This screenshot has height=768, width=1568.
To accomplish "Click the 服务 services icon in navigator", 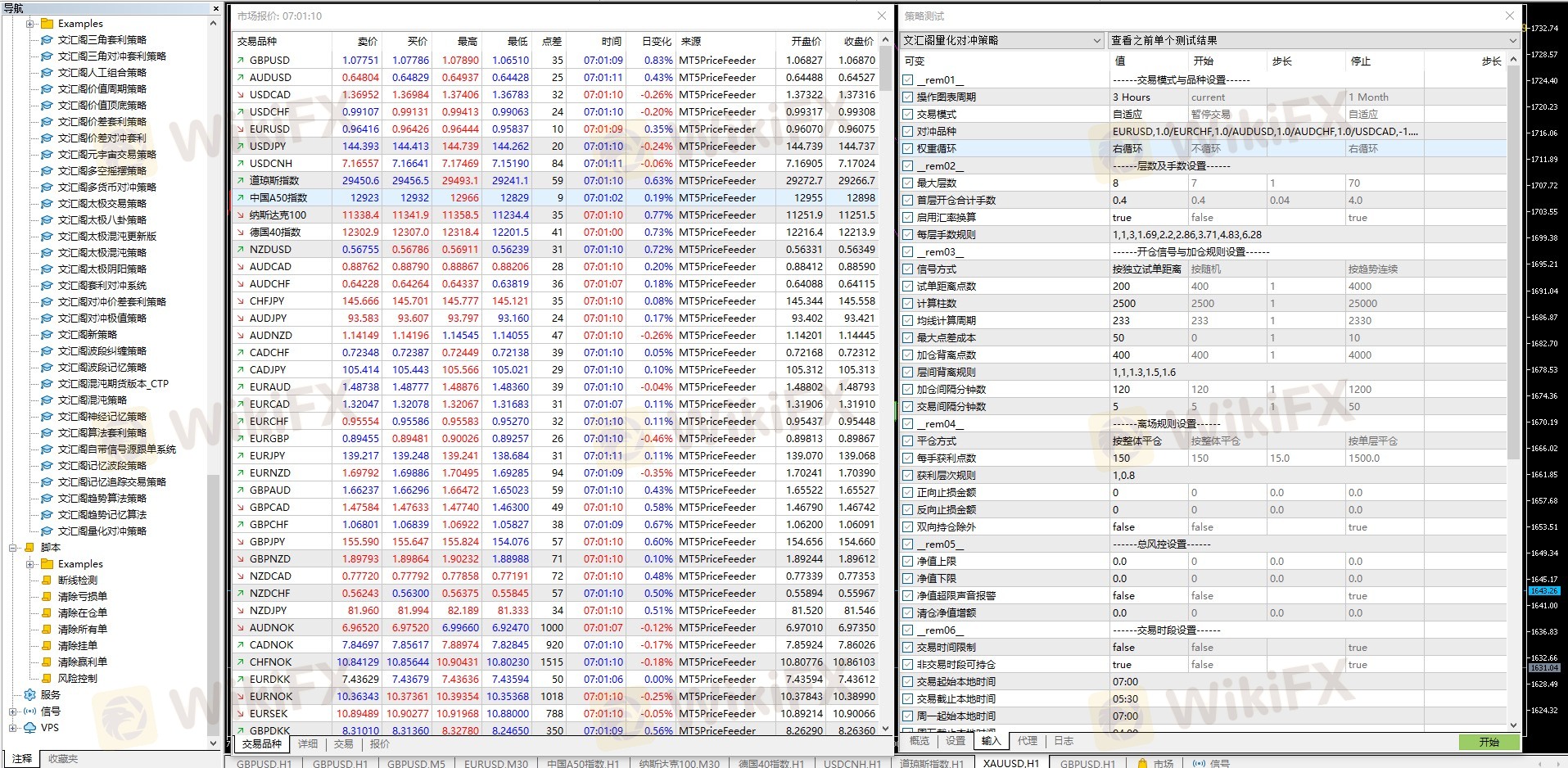I will tap(30, 694).
